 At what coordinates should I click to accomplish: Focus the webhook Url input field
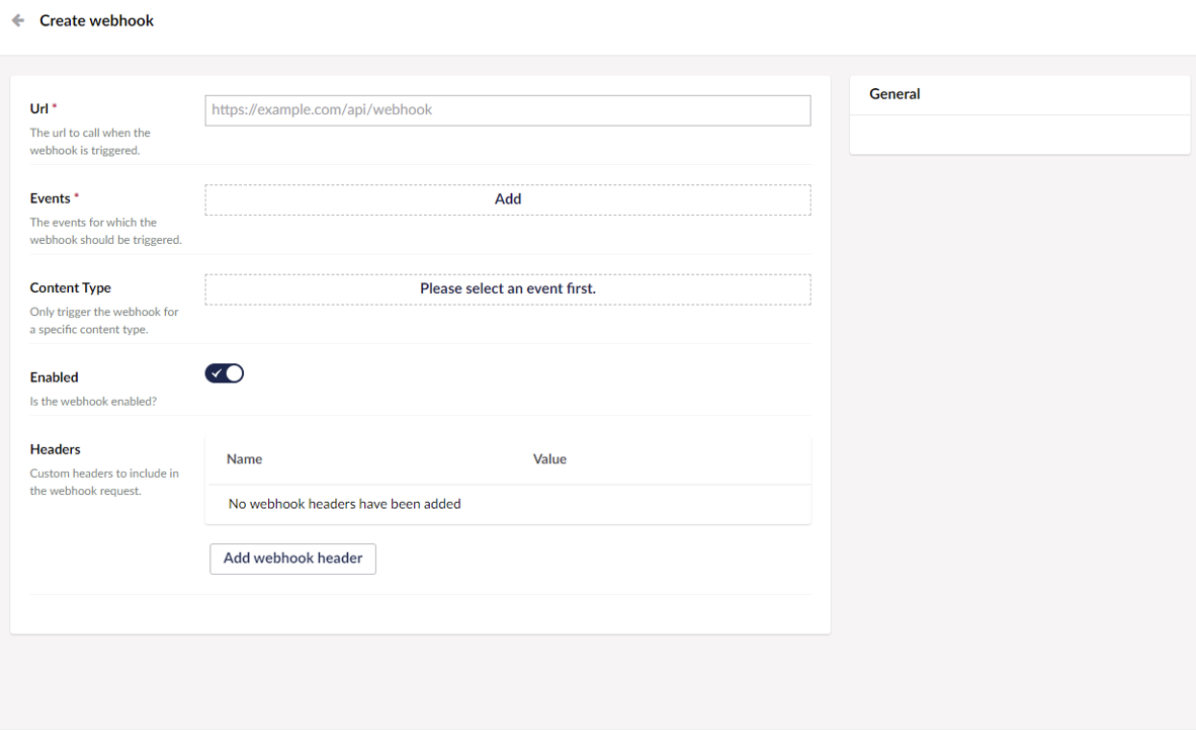(x=507, y=110)
